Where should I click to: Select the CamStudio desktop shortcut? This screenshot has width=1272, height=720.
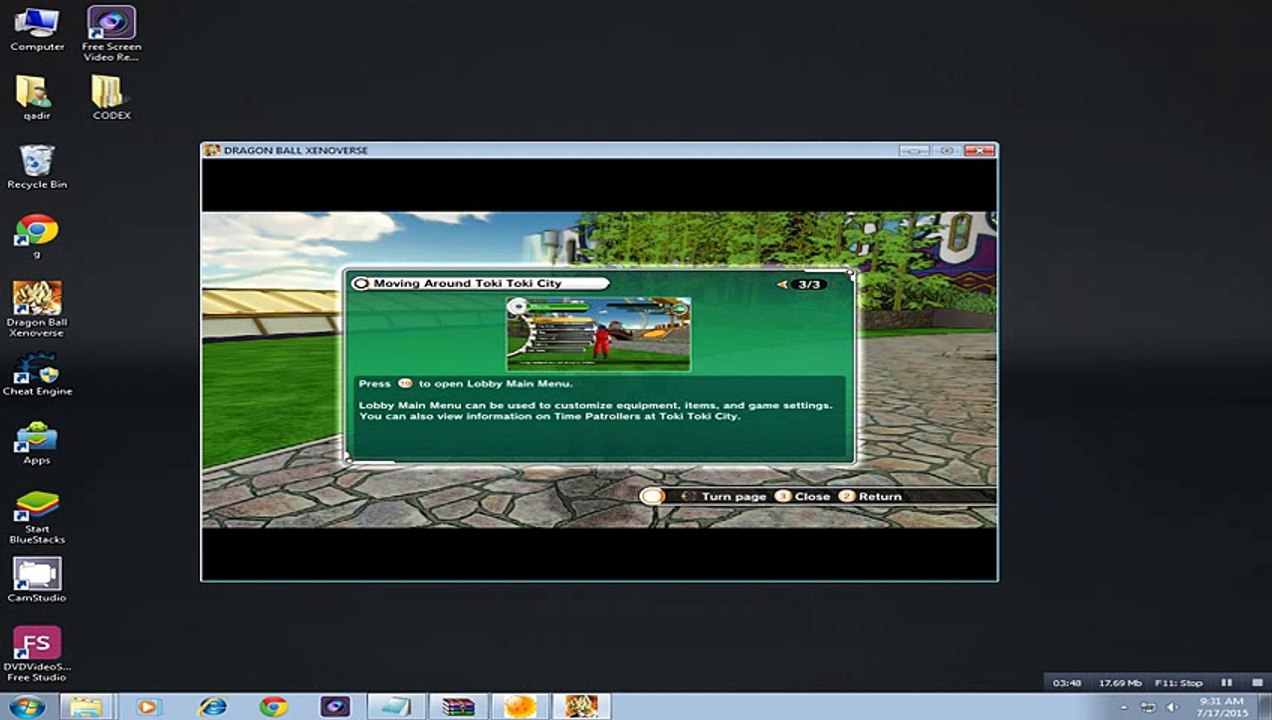coord(37,581)
